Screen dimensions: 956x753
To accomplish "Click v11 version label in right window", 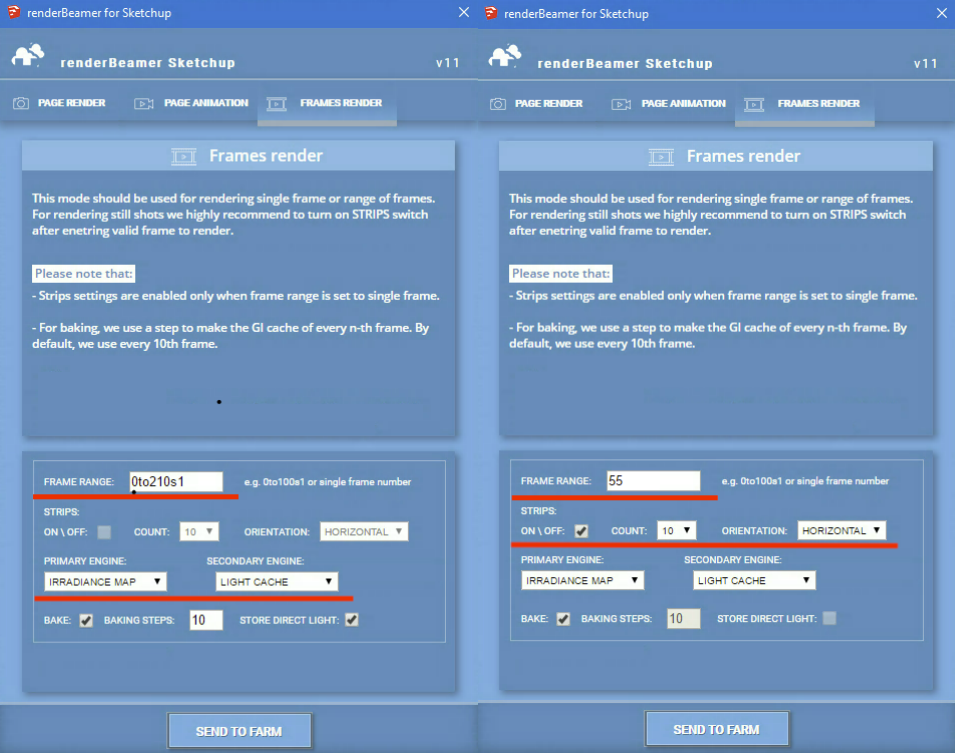I will (926, 63).
